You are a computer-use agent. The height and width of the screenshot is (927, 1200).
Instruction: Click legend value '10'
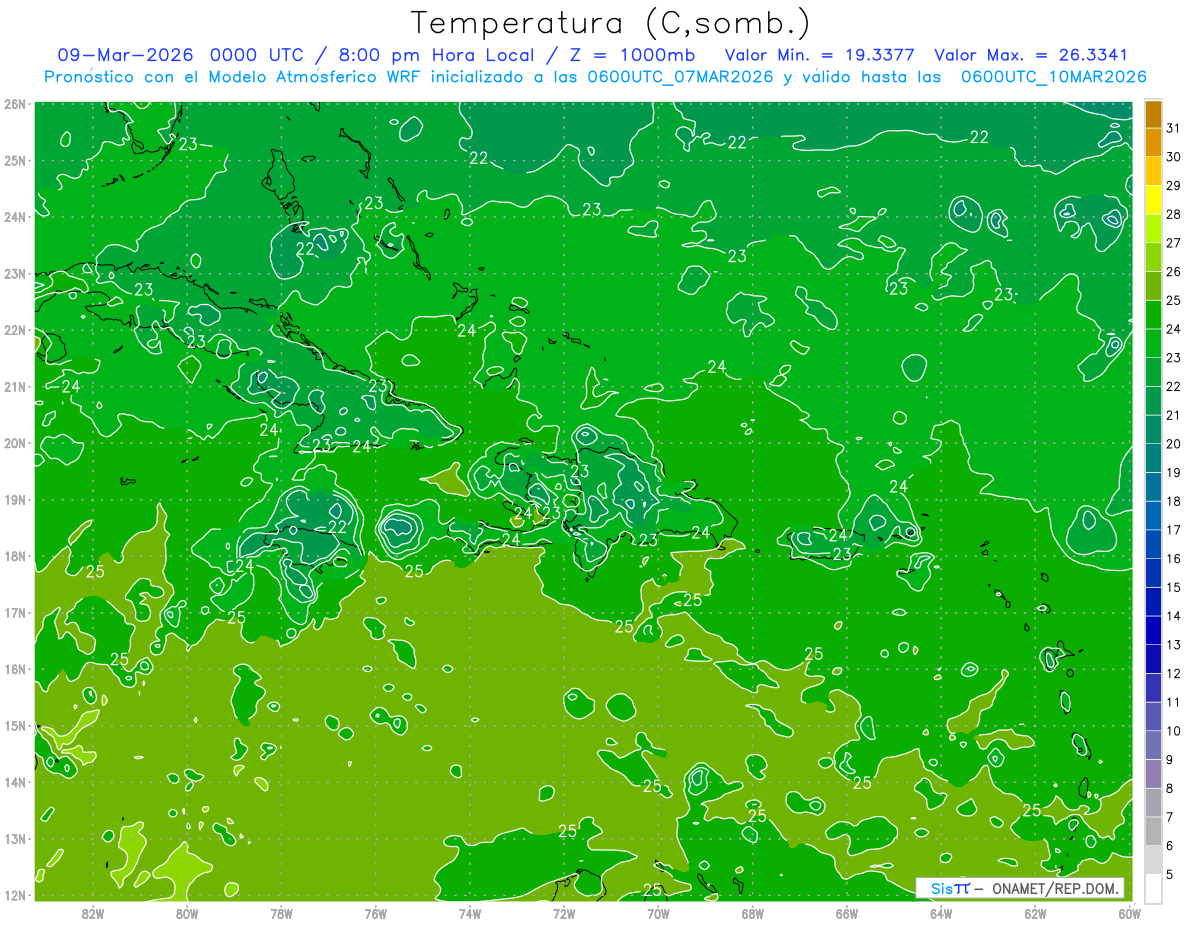1173,731
